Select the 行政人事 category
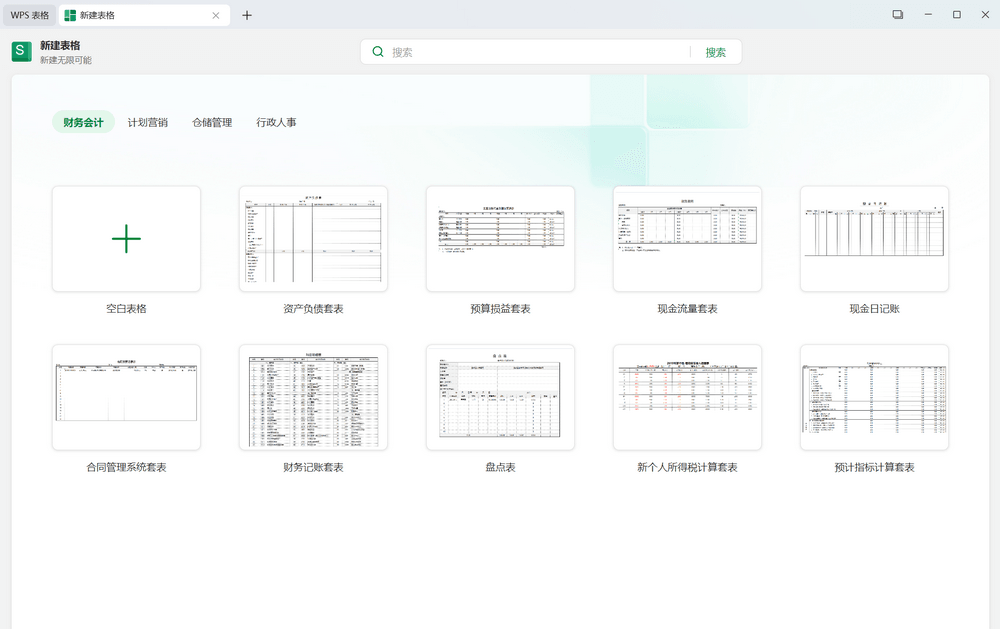This screenshot has width=1000, height=629. (277, 122)
